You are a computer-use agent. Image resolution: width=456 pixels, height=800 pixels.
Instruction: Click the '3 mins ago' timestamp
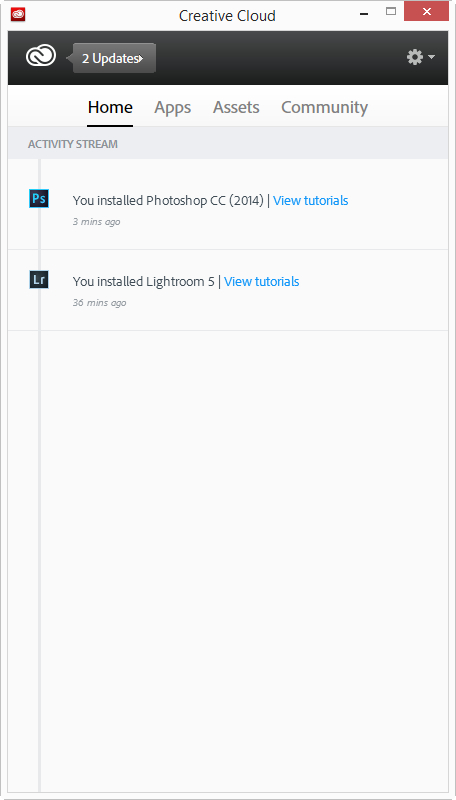click(x=96, y=222)
